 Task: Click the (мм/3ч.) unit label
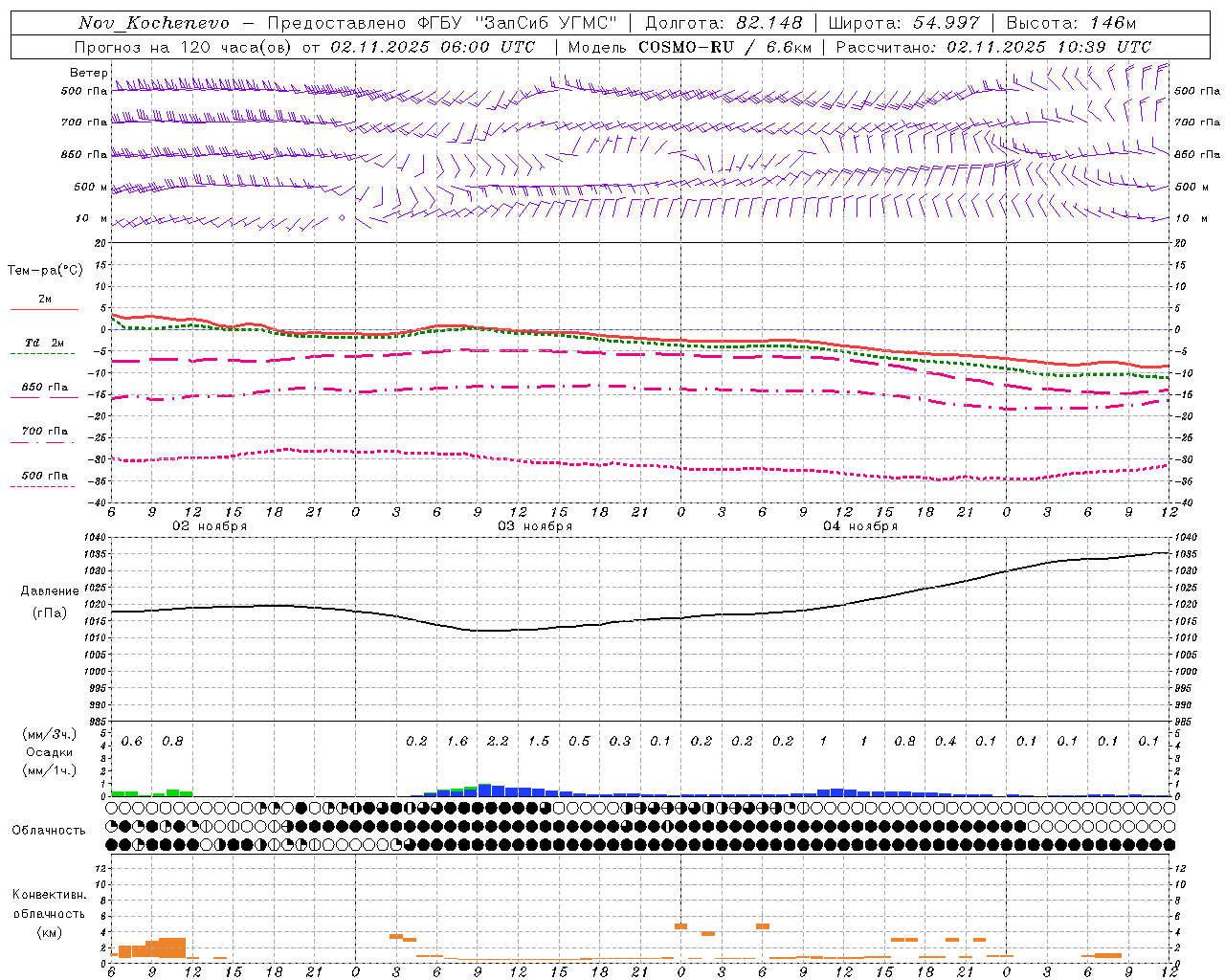pos(50,734)
